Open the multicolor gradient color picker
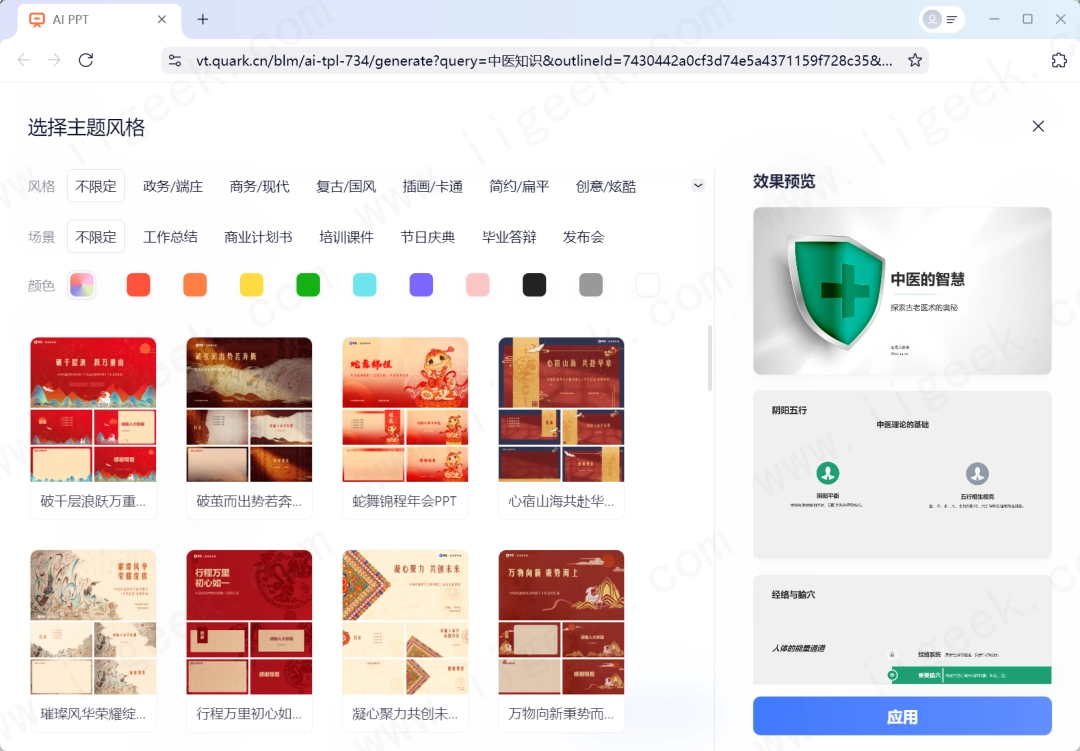The image size is (1080, 751). point(81,284)
